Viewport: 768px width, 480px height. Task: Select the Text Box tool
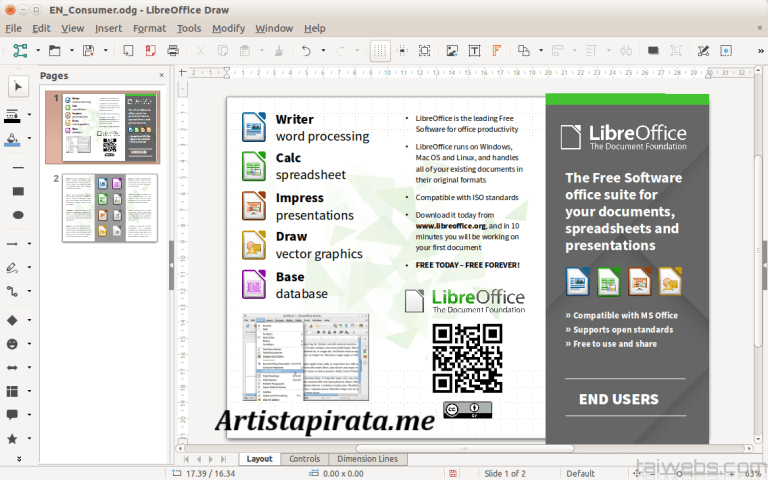click(x=474, y=50)
